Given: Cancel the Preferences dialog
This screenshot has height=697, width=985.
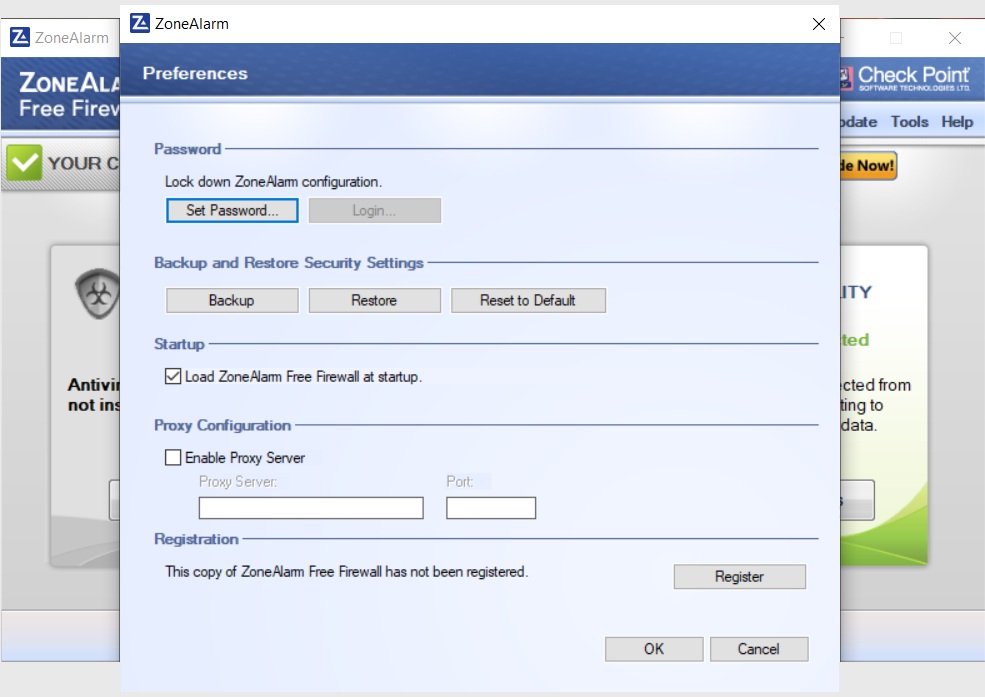Looking at the screenshot, I should tap(759, 649).
